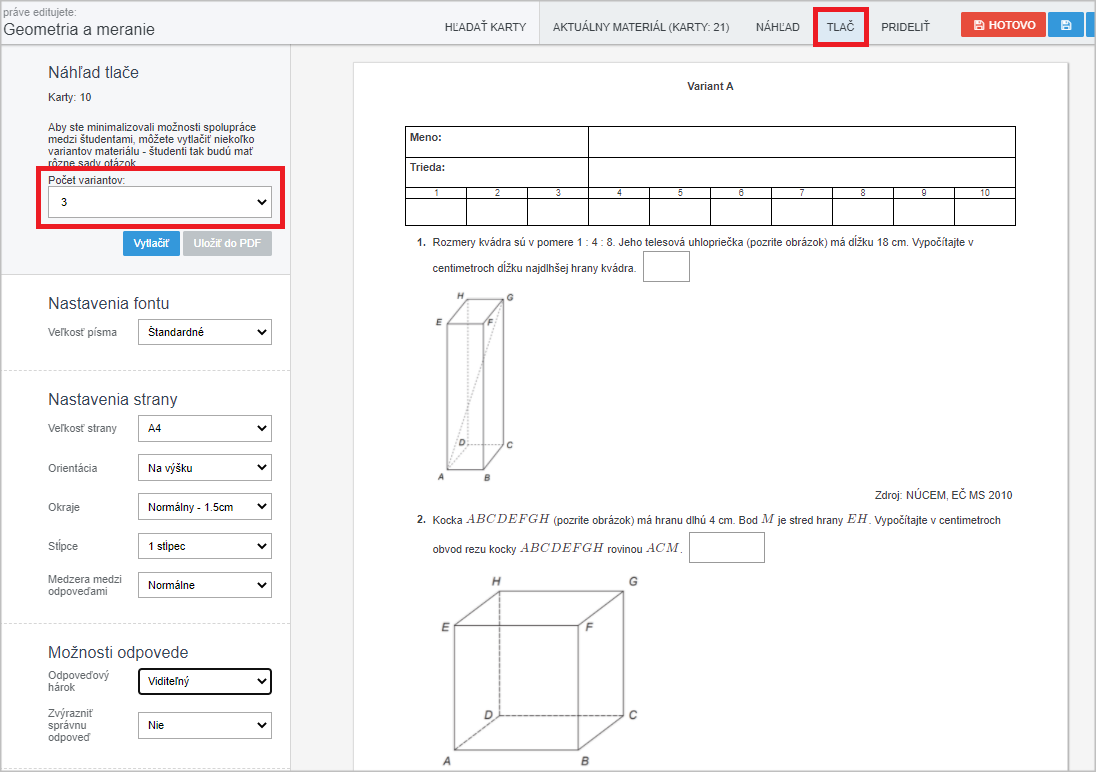This screenshot has width=1096, height=772.
Task: Open the NÁHĽAD tab
Action: [x=777, y=27]
